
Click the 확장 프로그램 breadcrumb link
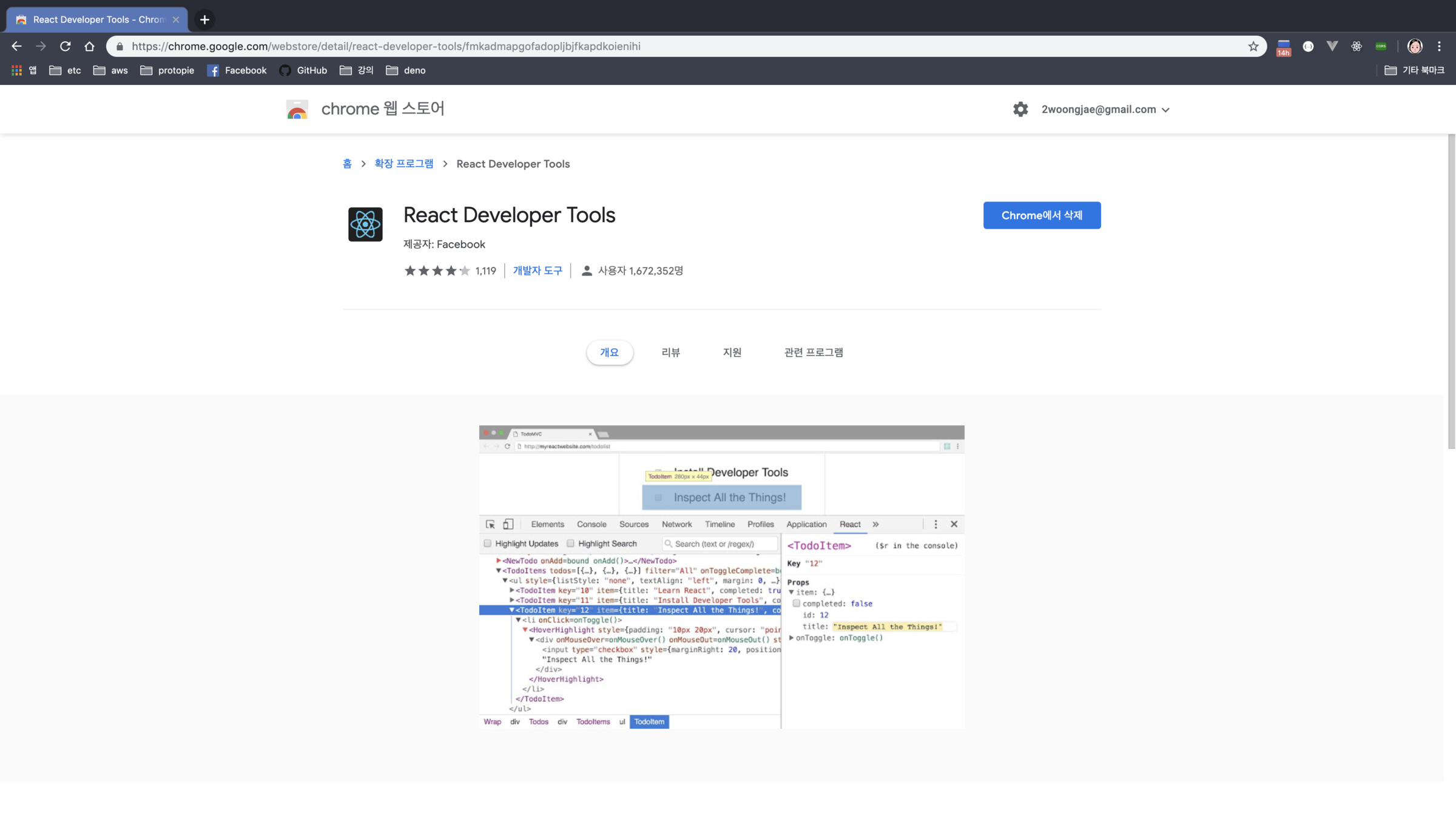pos(403,164)
